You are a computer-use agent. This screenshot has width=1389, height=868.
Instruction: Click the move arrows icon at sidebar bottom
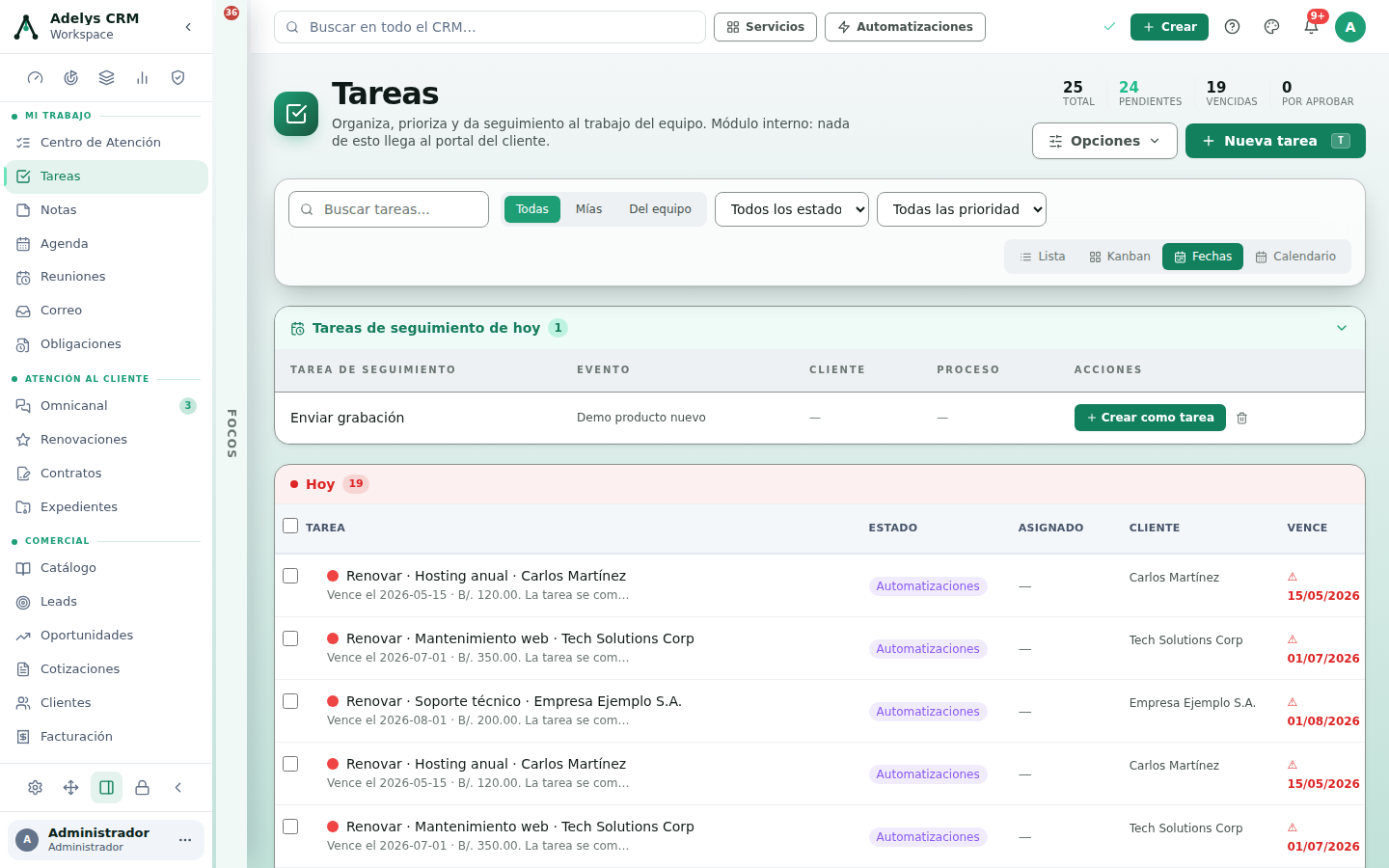[71, 788]
